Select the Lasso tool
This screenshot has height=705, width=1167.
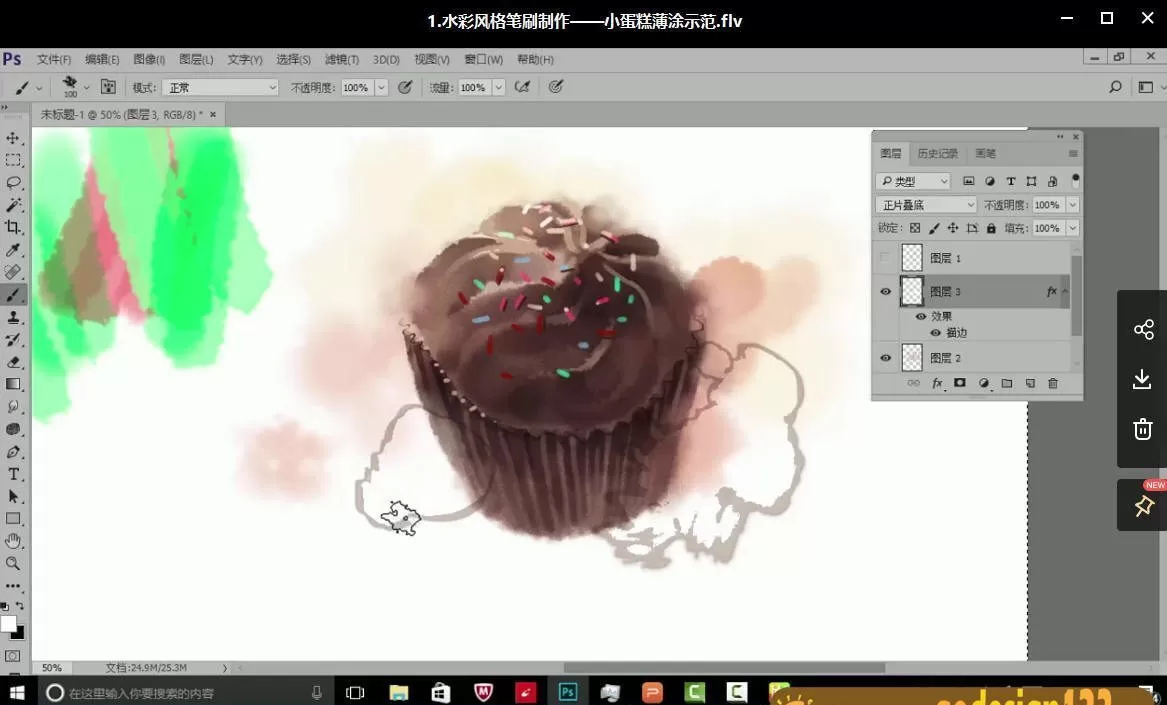pos(14,182)
